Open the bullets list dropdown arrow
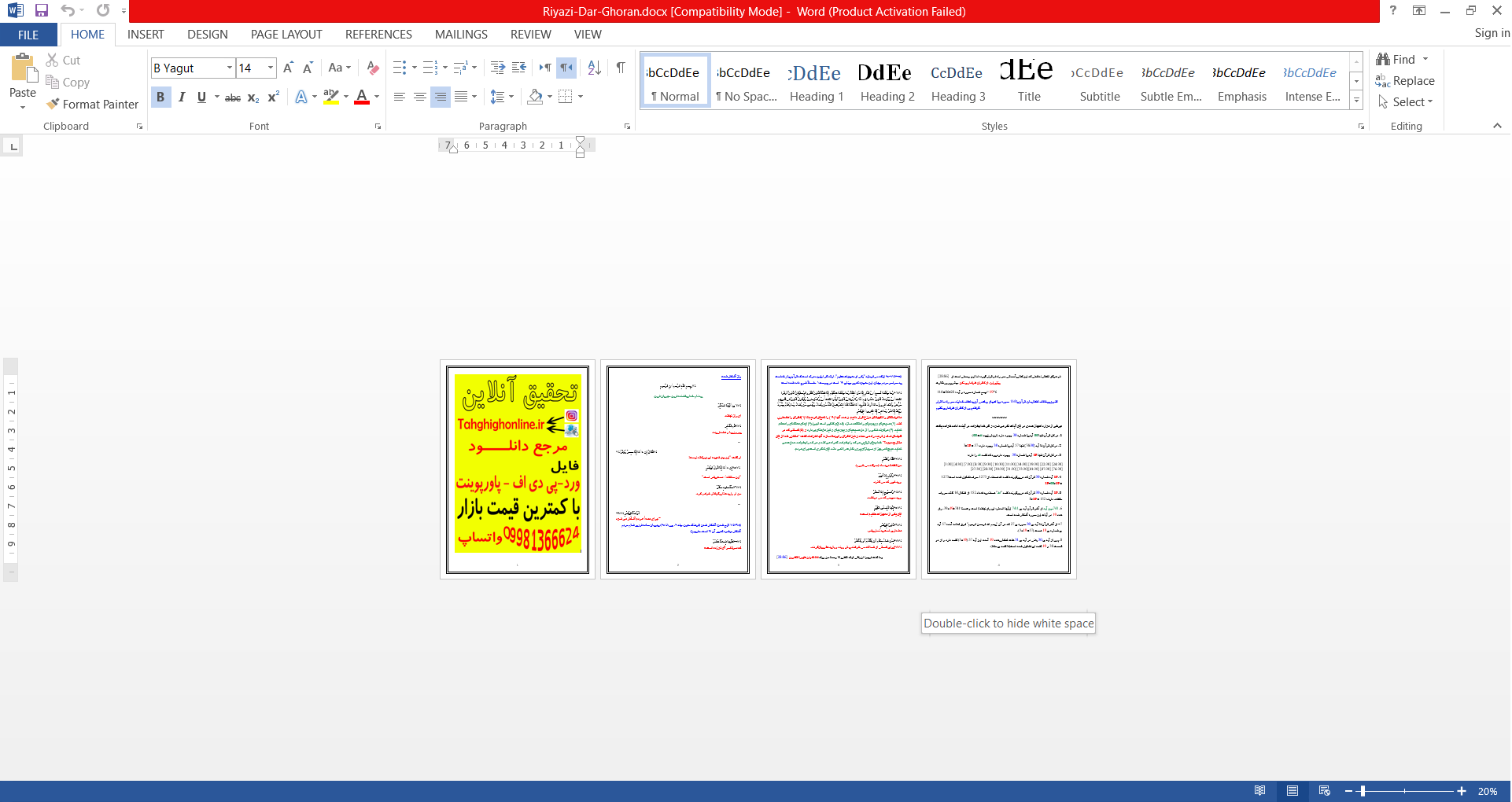This screenshot has width=1512, height=802. (415, 68)
